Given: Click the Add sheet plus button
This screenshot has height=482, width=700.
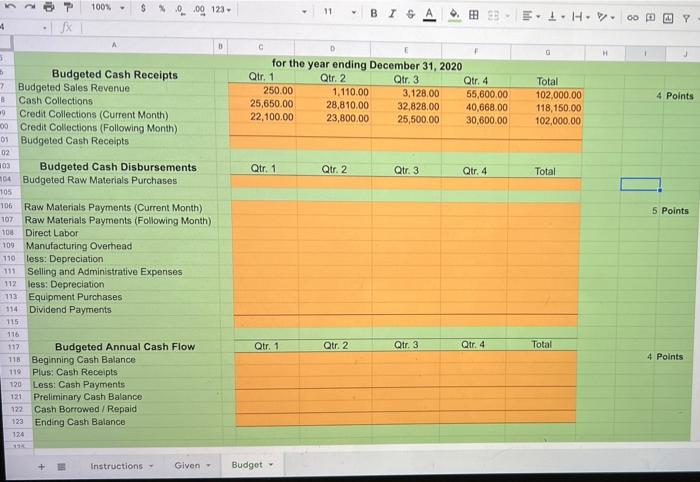Looking at the screenshot, I should coord(42,467).
